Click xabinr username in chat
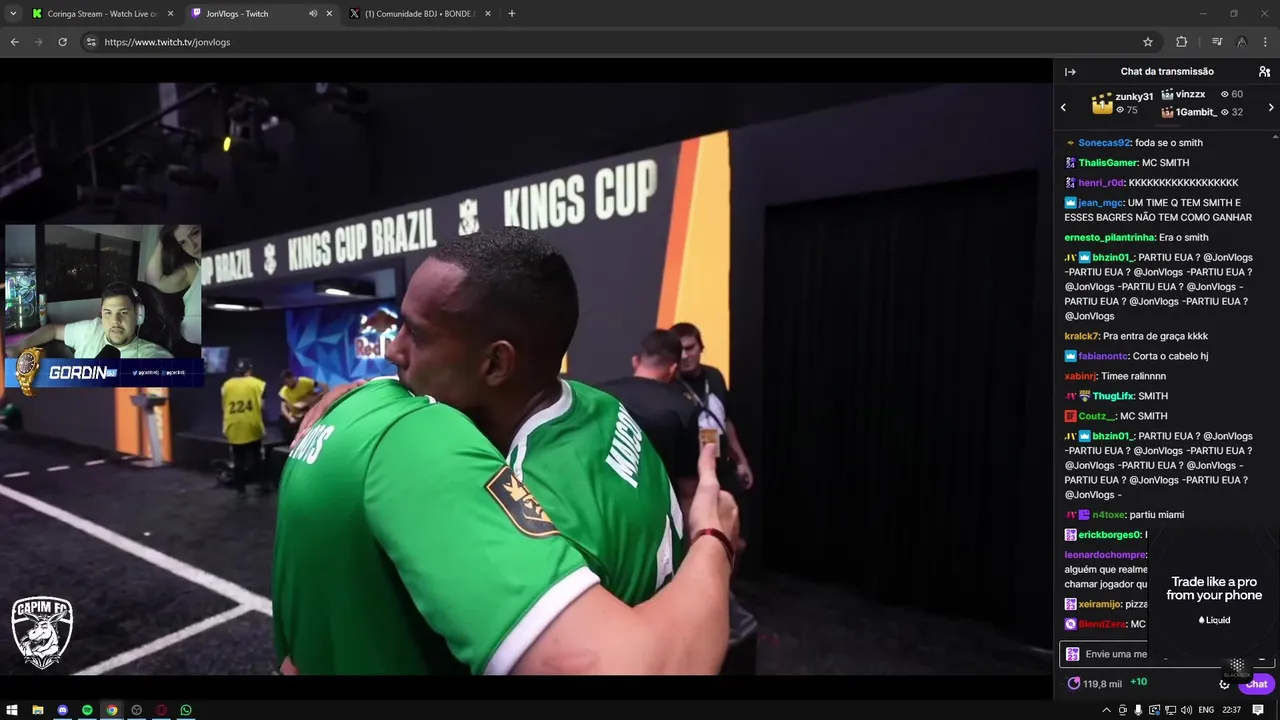 click(x=1080, y=376)
